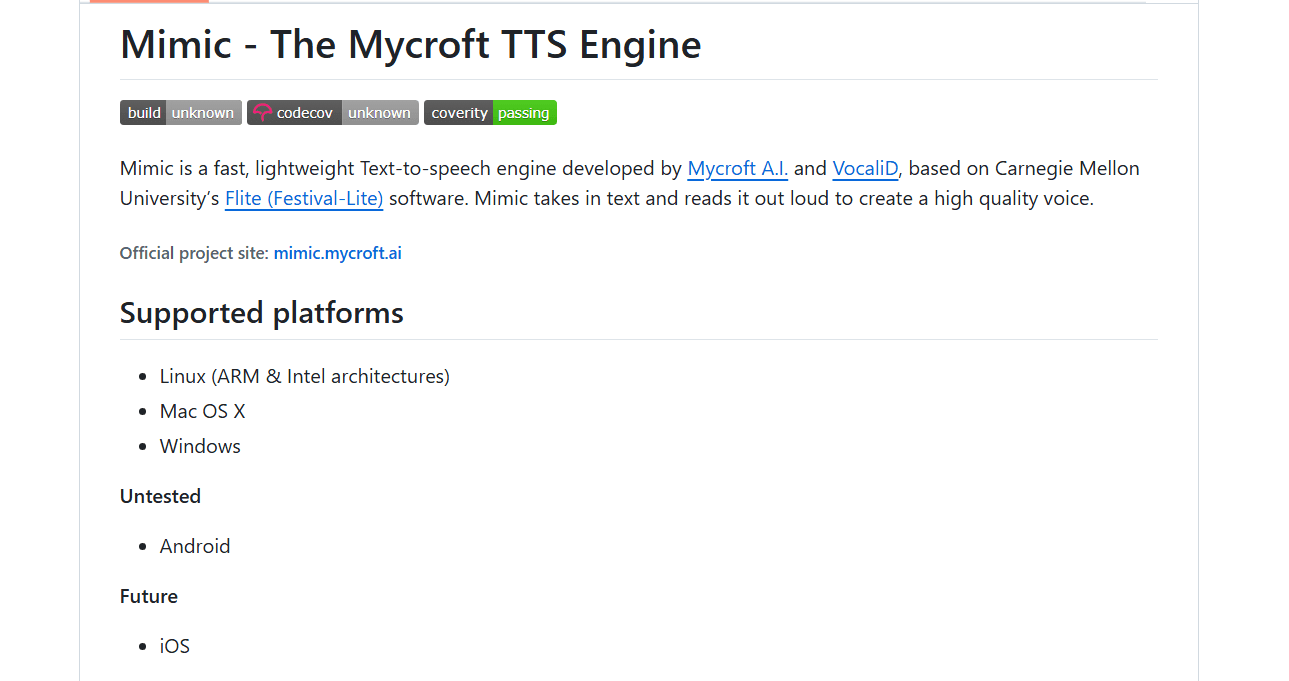
Task: Click the coverity passing badge
Action: tap(490, 113)
